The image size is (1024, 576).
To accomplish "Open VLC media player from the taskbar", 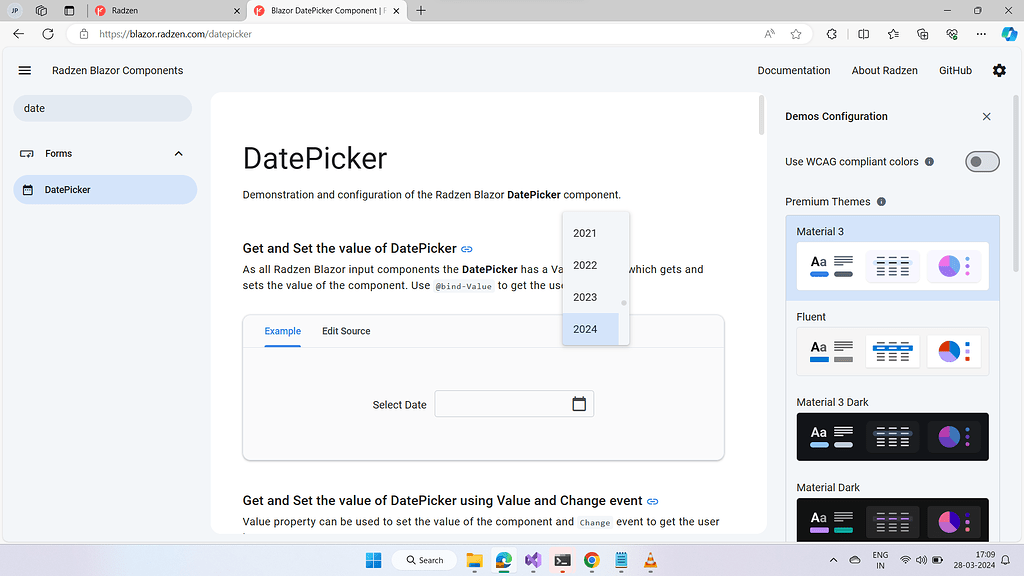I will tap(650, 560).
